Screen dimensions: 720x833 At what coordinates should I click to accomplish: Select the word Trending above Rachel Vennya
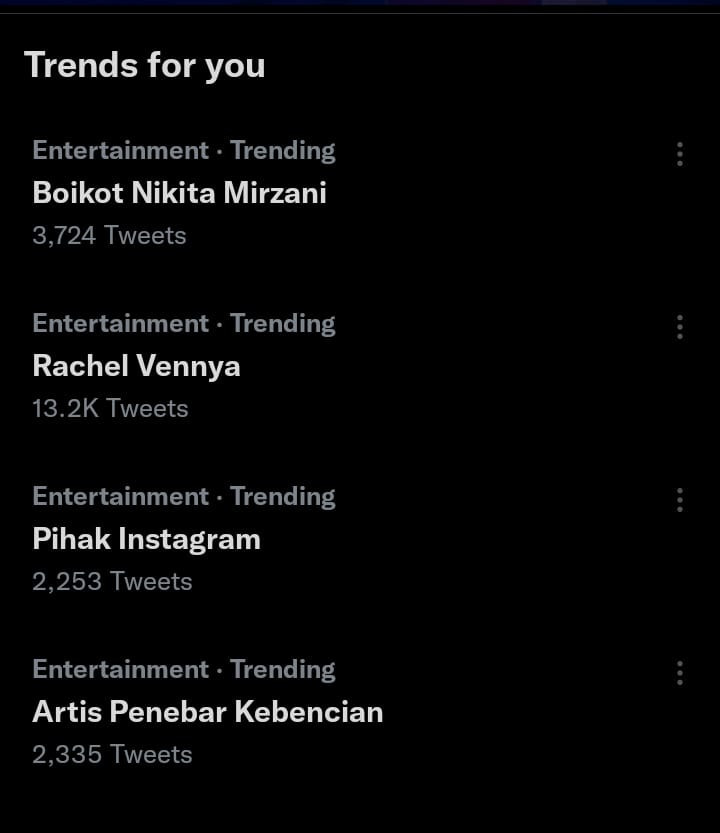[x=283, y=324]
